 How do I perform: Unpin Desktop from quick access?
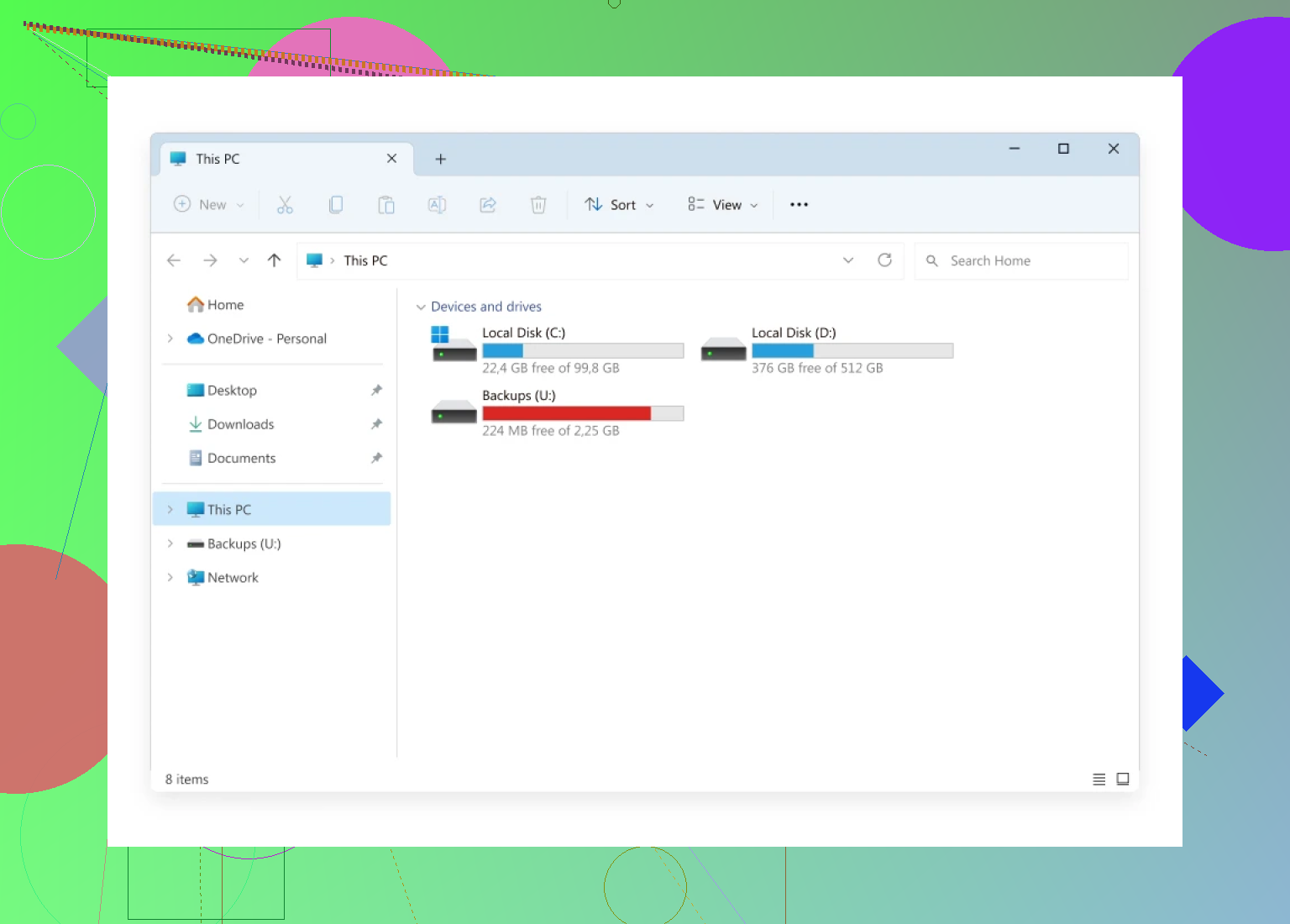point(376,391)
